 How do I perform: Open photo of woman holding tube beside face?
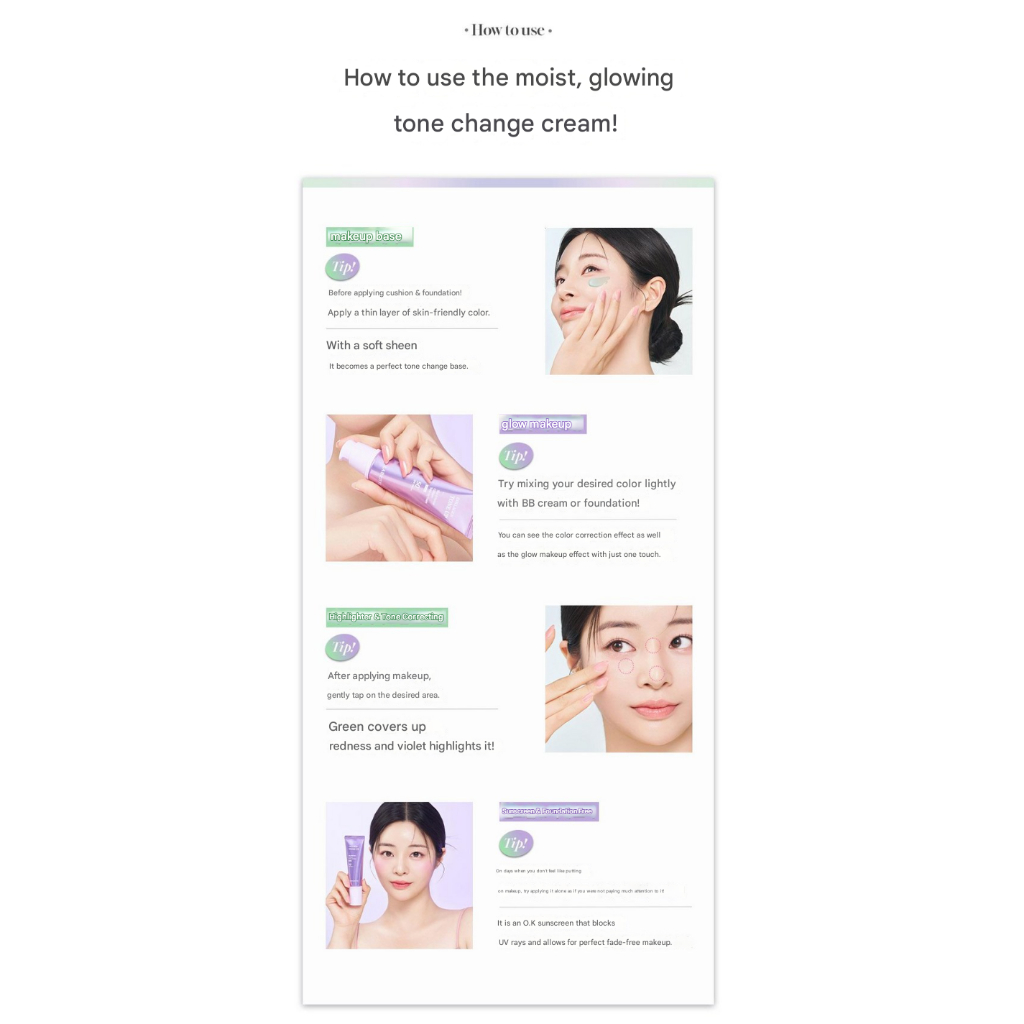click(x=399, y=875)
